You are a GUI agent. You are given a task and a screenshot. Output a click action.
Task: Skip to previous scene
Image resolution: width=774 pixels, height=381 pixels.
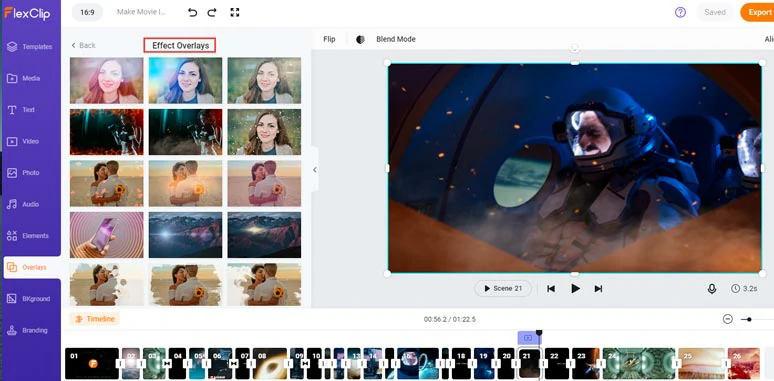click(x=551, y=289)
